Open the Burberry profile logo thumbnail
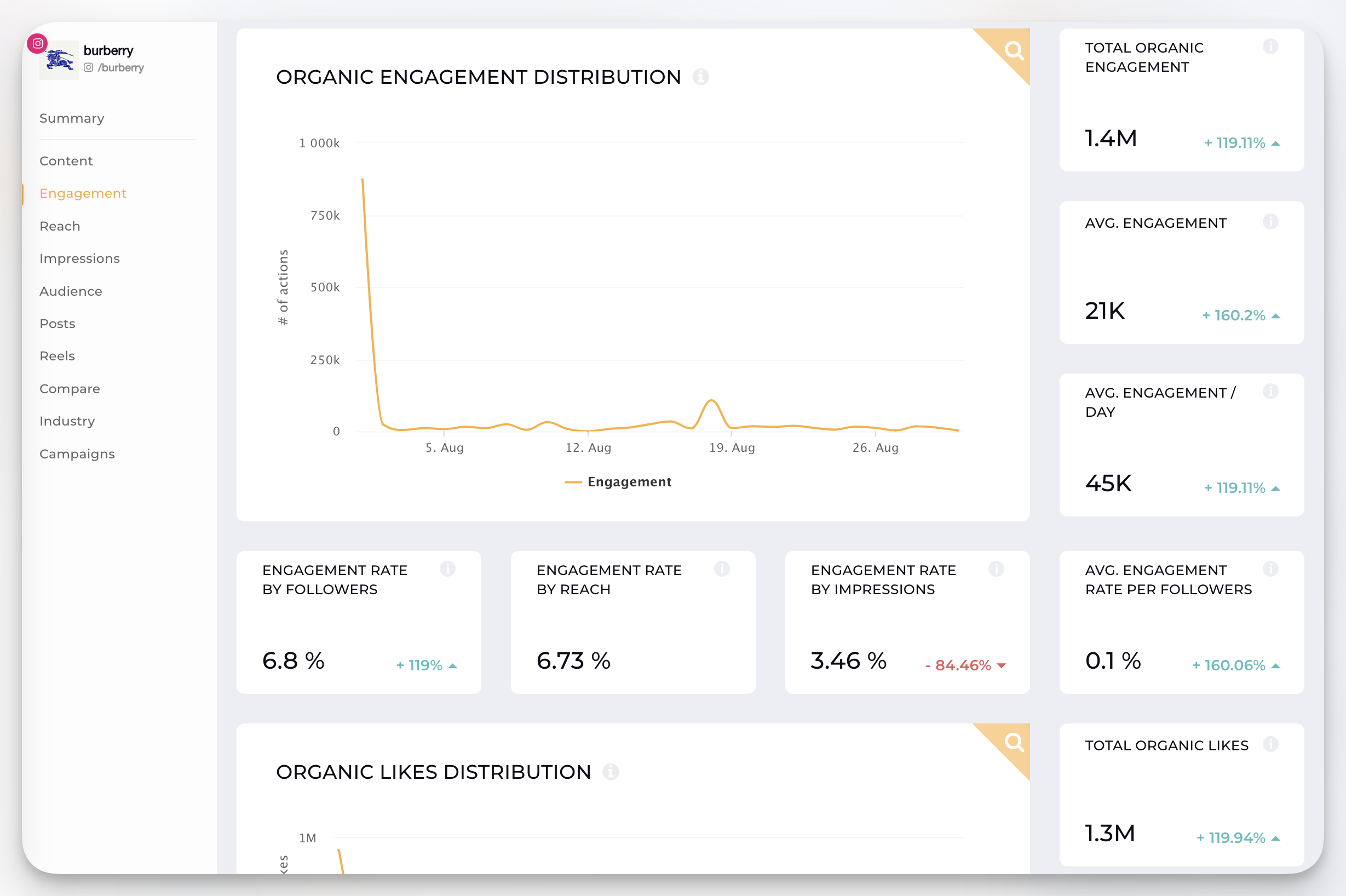The width and height of the screenshot is (1346, 896). pos(60,60)
